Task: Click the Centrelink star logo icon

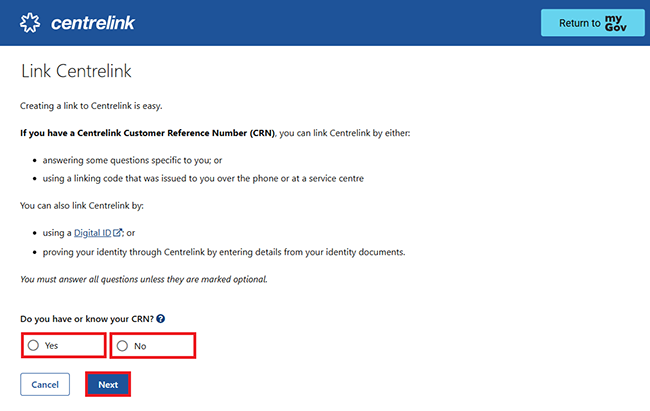Action: (x=31, y=22)
